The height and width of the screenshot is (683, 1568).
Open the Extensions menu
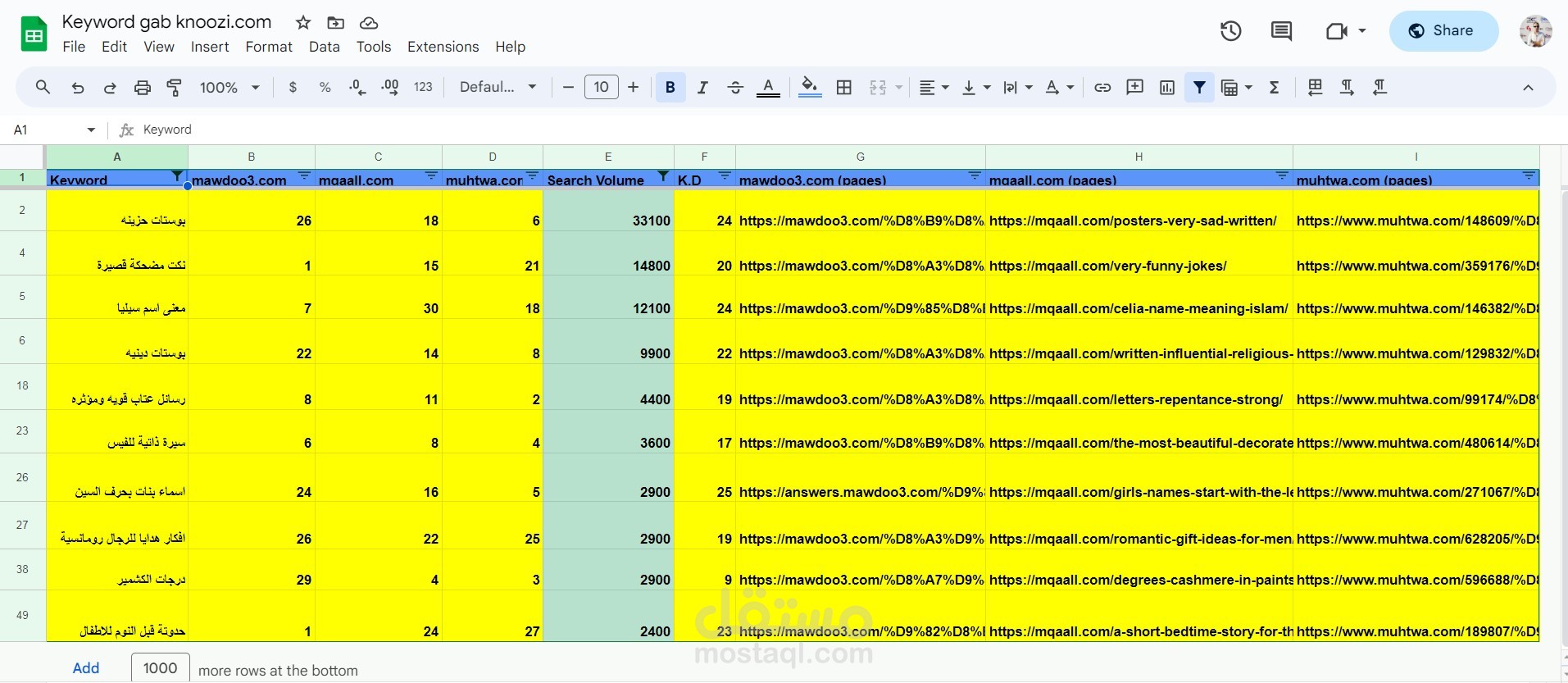tap(443, 47)
